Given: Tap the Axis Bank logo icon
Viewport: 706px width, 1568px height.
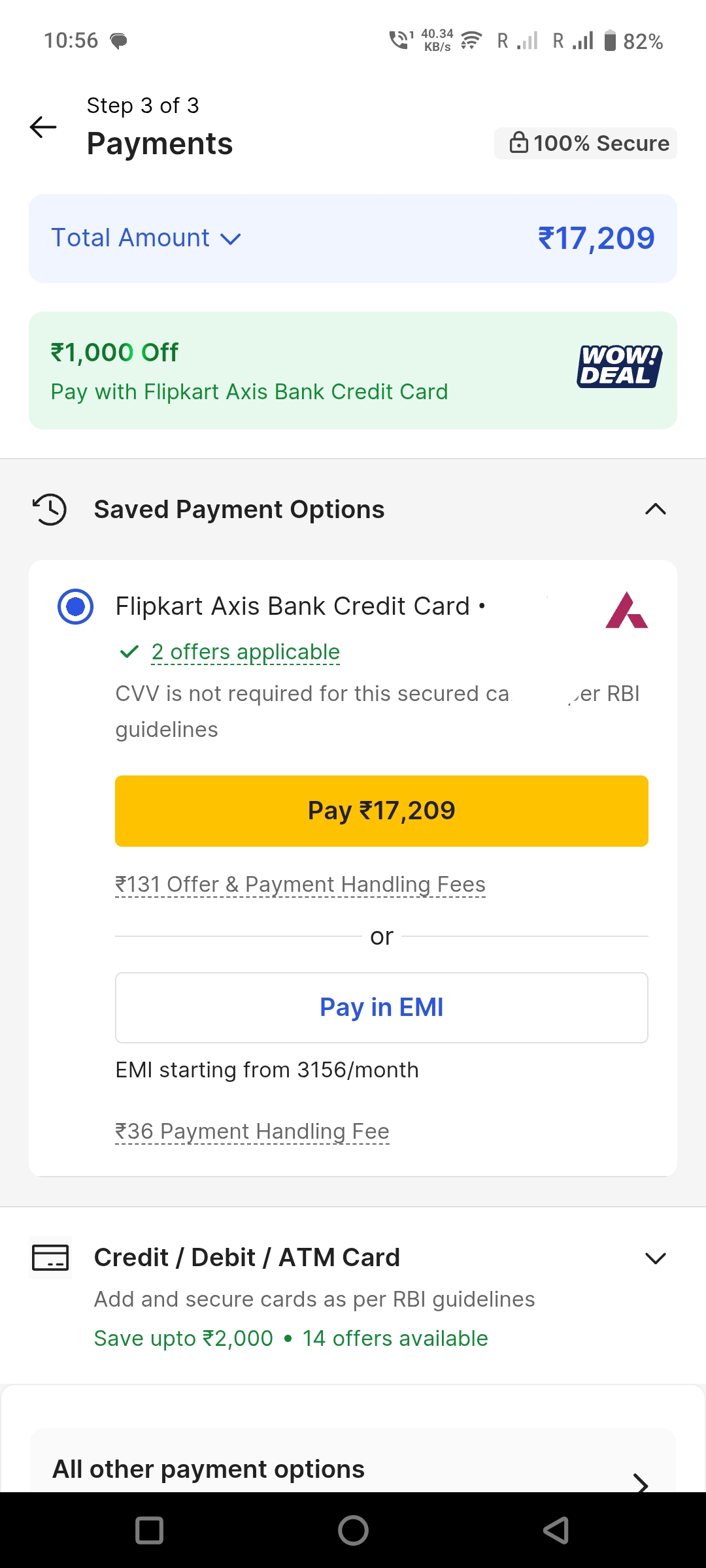Looking at the screenshot, I should (x=626, y=610).
